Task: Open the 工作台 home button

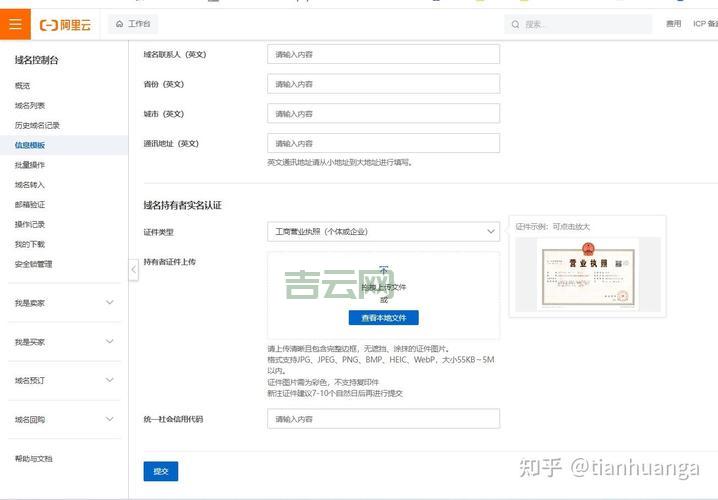Action: click(133, 24)
